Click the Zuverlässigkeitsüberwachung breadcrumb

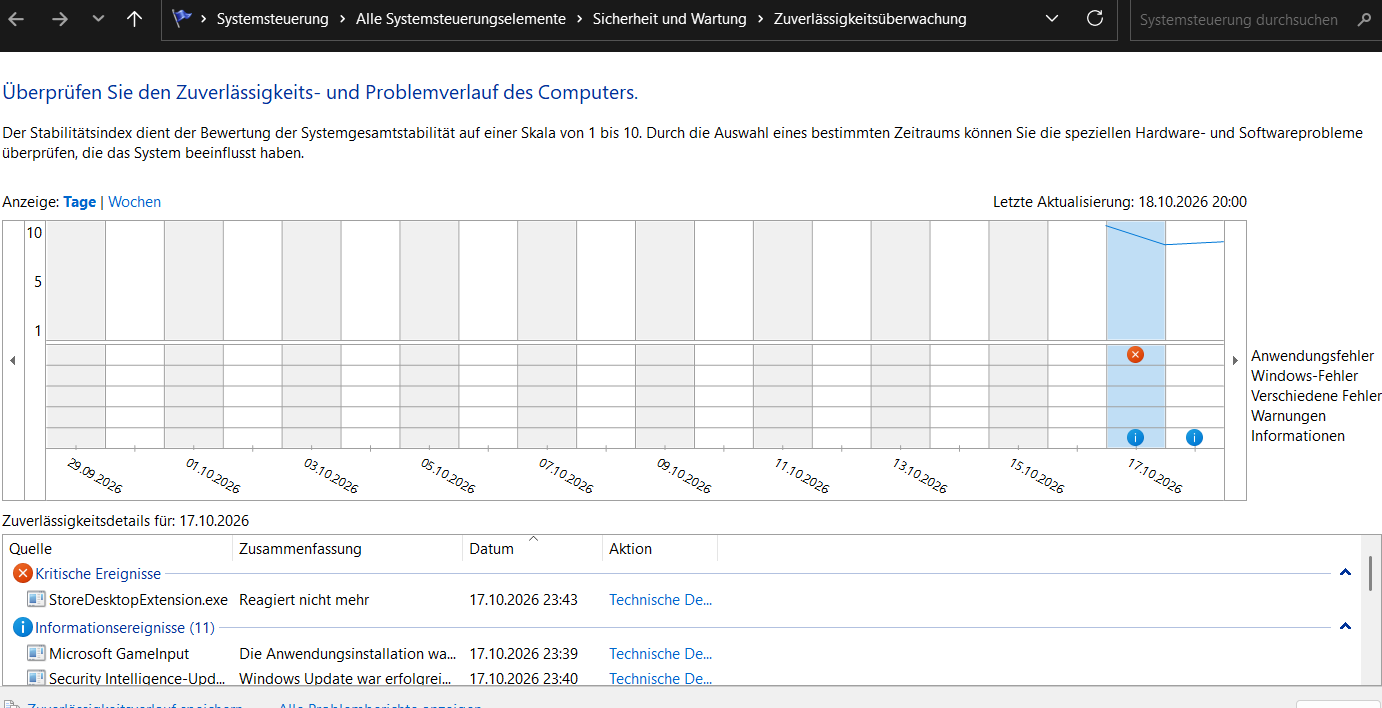870,19
